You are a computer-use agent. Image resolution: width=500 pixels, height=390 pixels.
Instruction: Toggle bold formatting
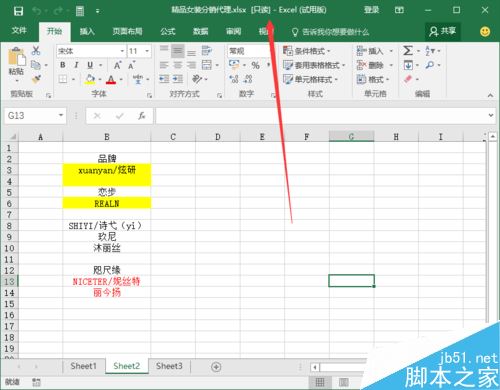(x=63, y=65)
